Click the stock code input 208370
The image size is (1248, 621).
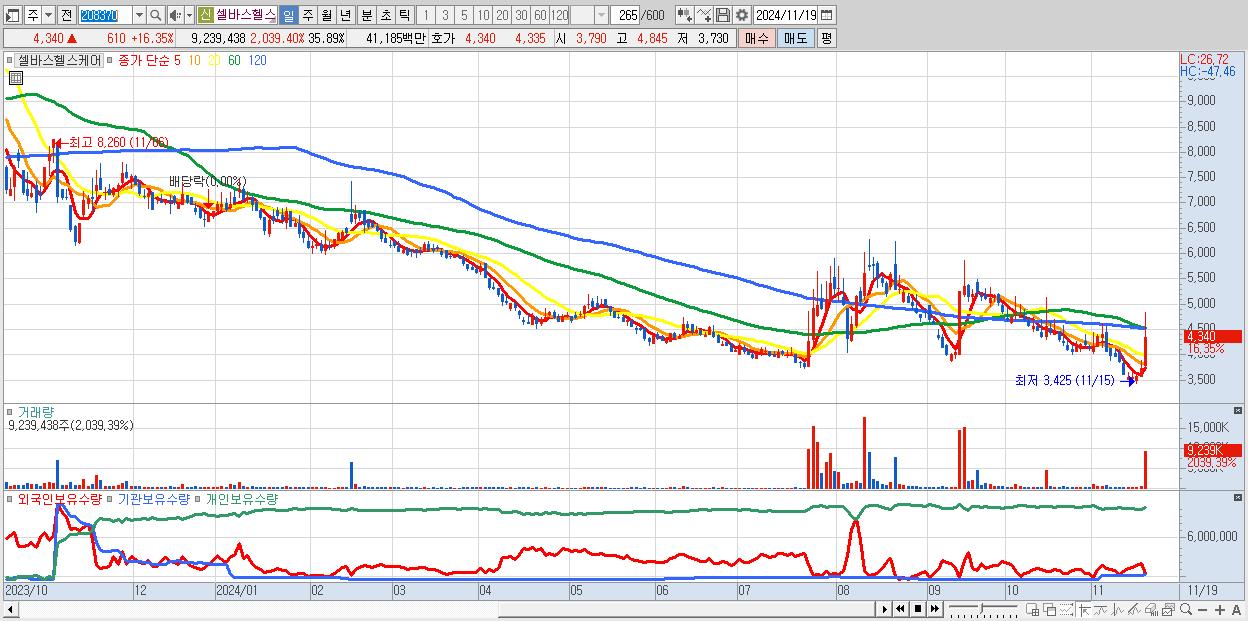click(x=105, y=15)
